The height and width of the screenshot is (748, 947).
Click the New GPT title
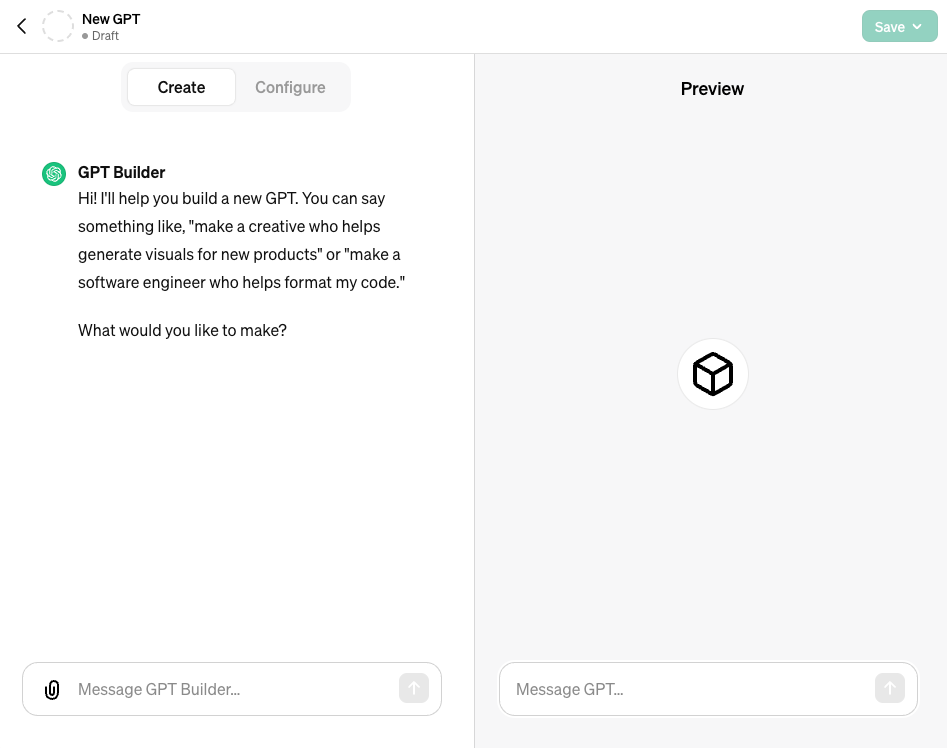(x=111, y=19)
